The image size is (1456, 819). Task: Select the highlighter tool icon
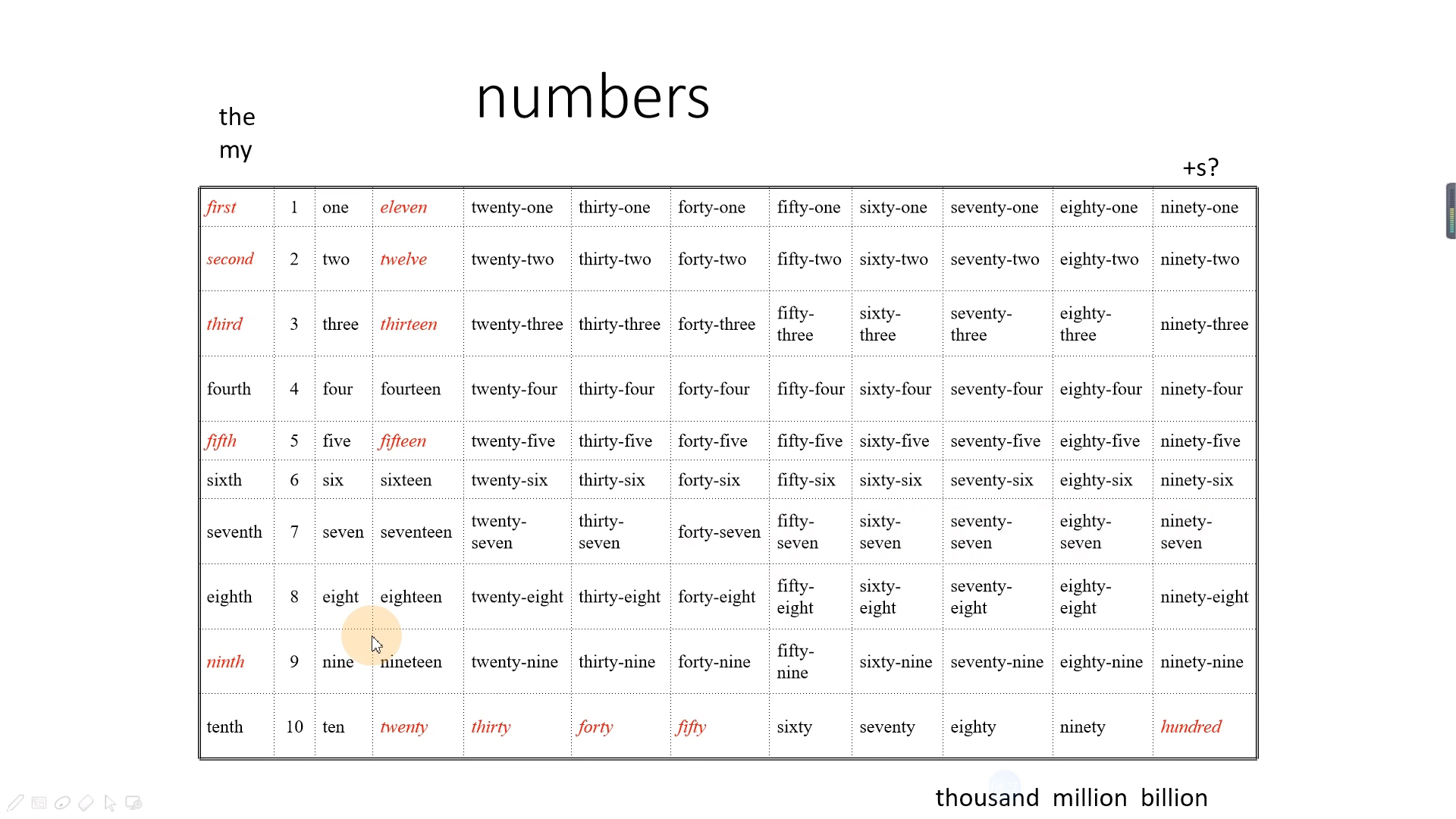(x=62, y=803)
